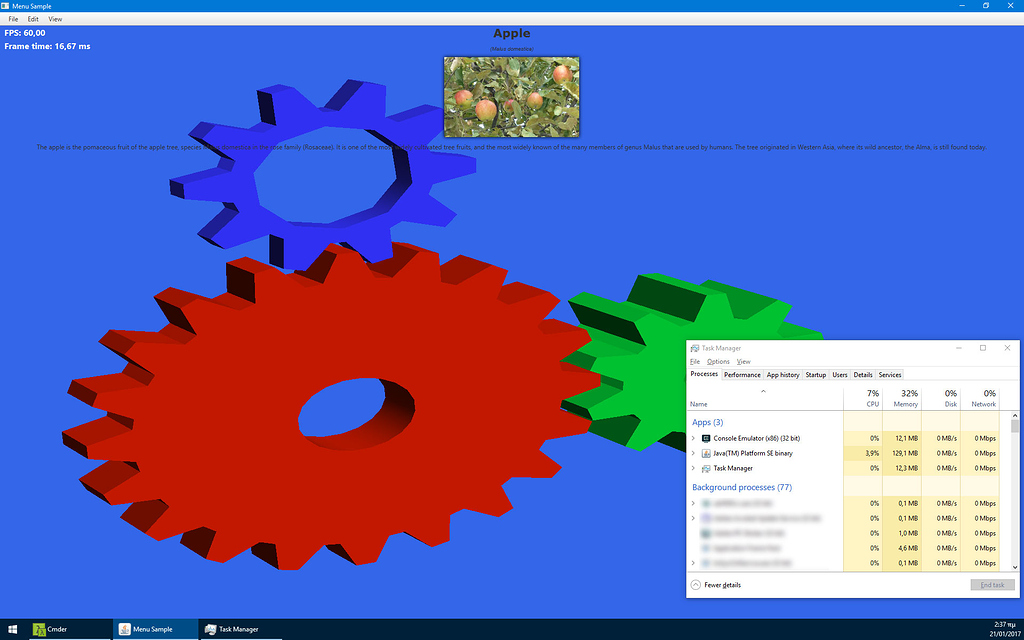Expand the Java(TM) Platform SE binary entry
The image size is (1024, 640).
(694, 453)
